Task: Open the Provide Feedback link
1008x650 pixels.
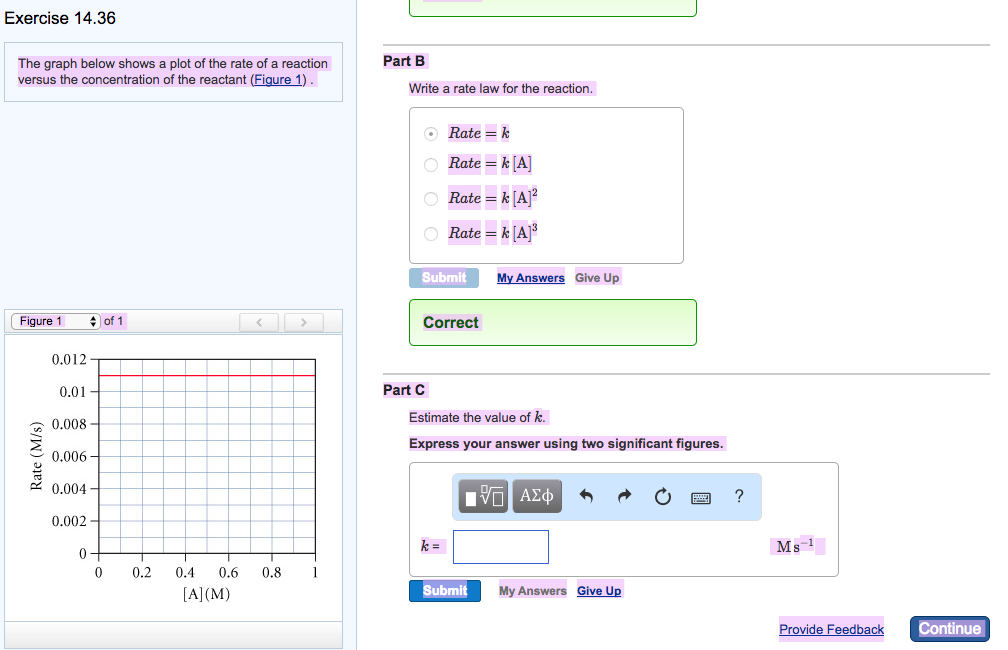Action: click(831, 630)
